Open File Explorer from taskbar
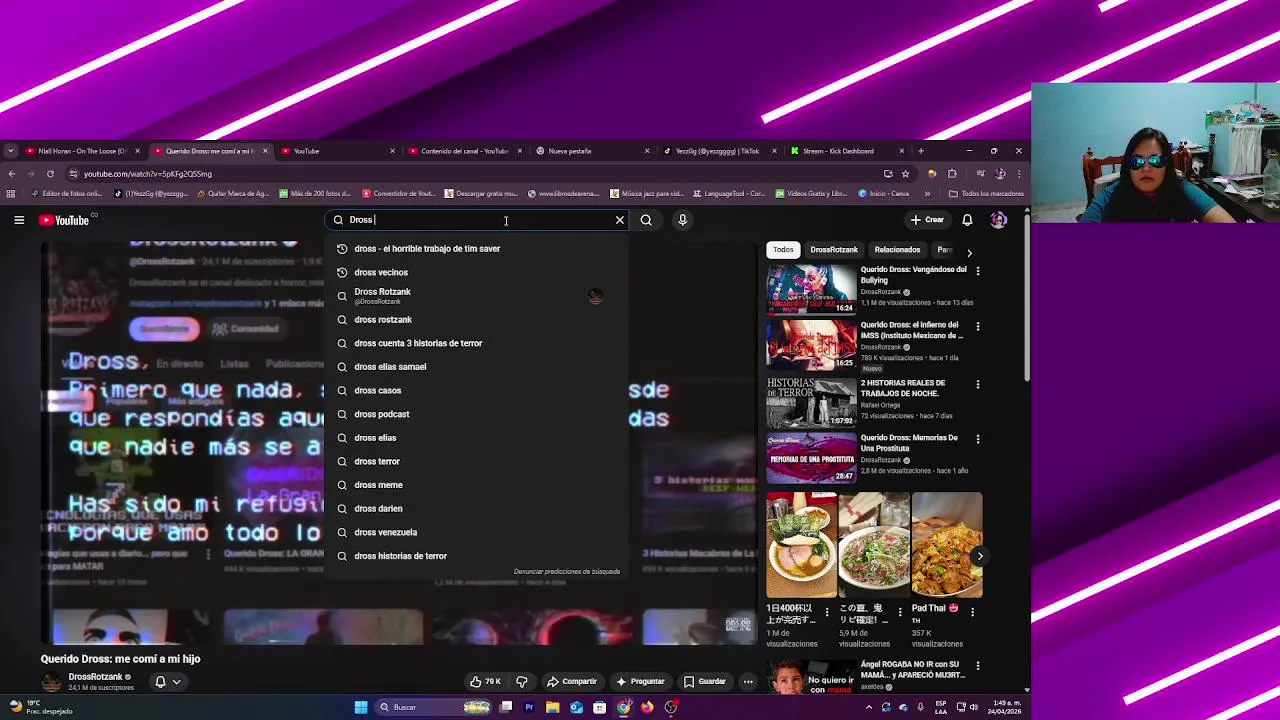Screen dimensions: 1280x720 click(x=552, y=707)
